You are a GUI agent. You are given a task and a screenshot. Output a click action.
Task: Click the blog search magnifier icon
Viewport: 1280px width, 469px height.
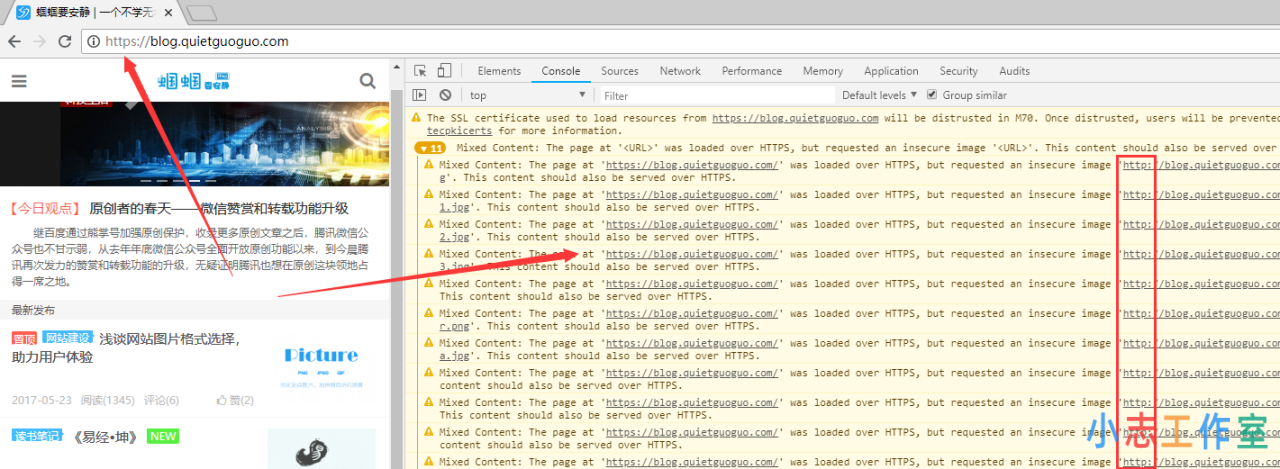(368, 81)
